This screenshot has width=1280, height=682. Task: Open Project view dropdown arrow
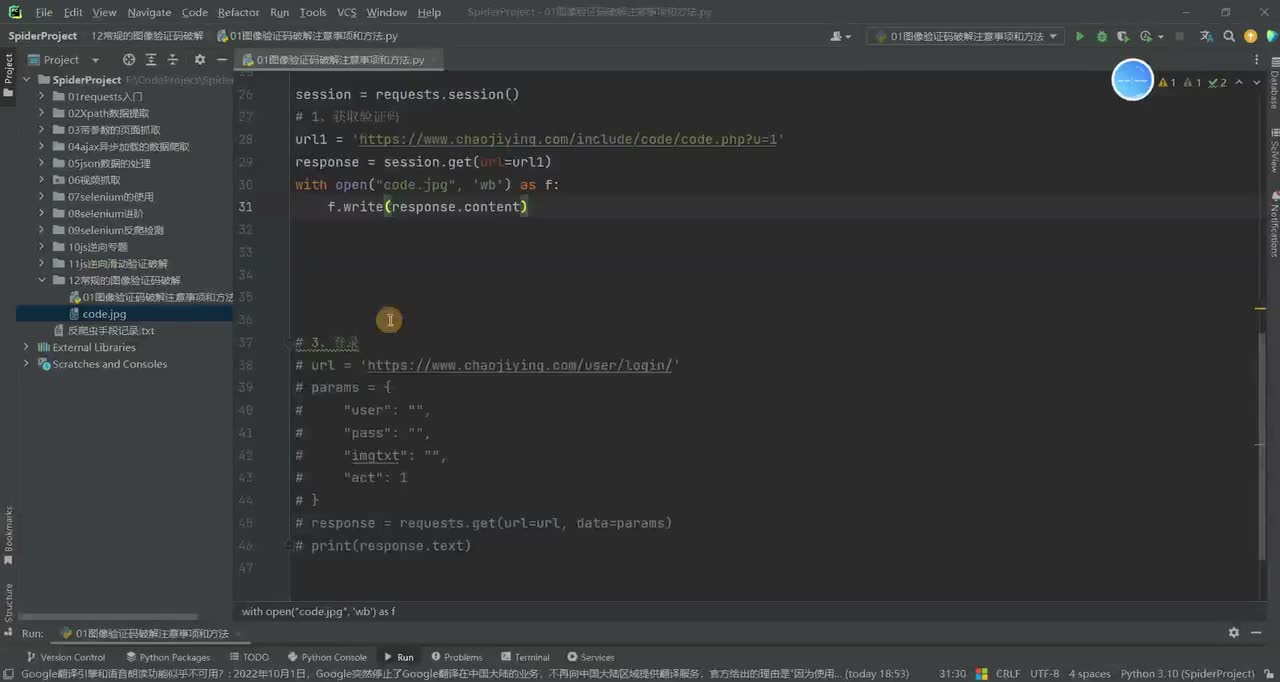tap(95, 60)
